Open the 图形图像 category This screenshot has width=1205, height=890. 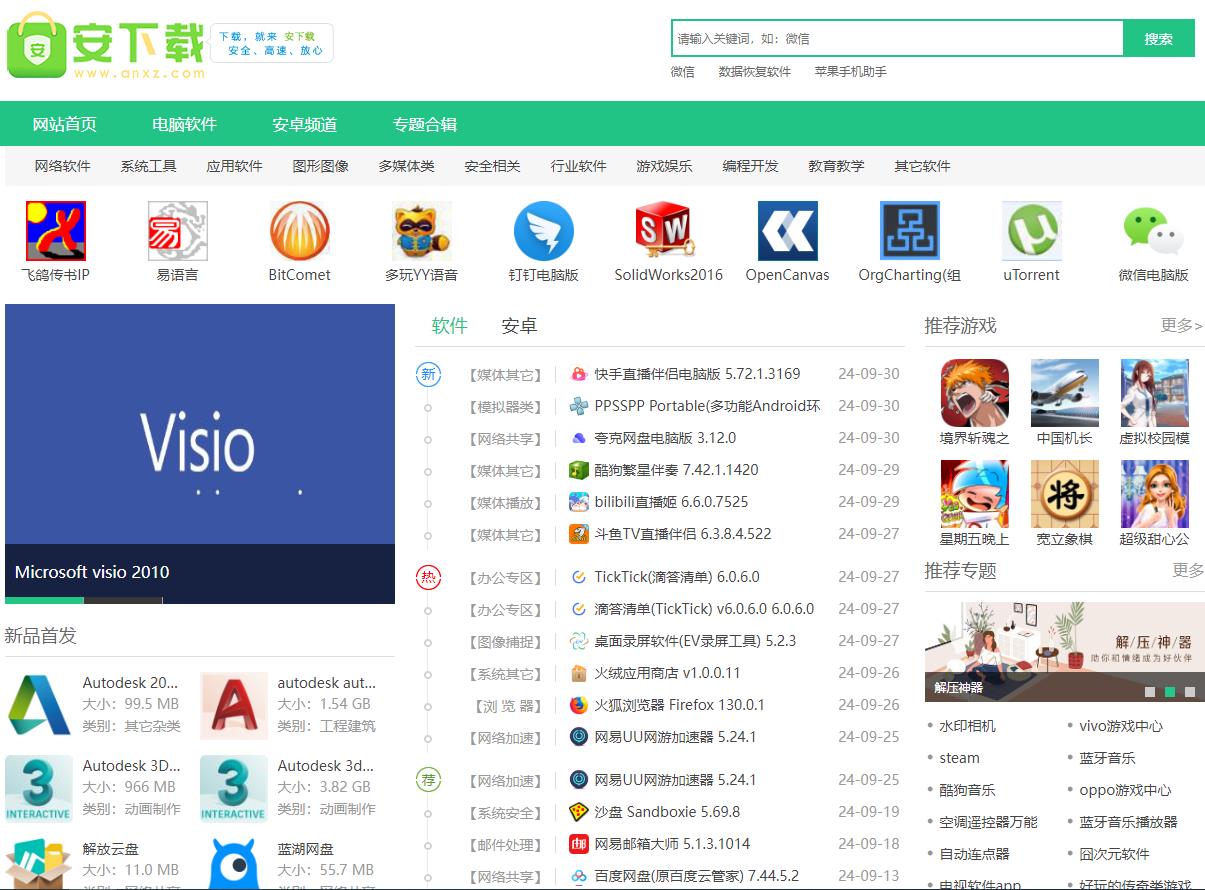click(x=321, y=166)
